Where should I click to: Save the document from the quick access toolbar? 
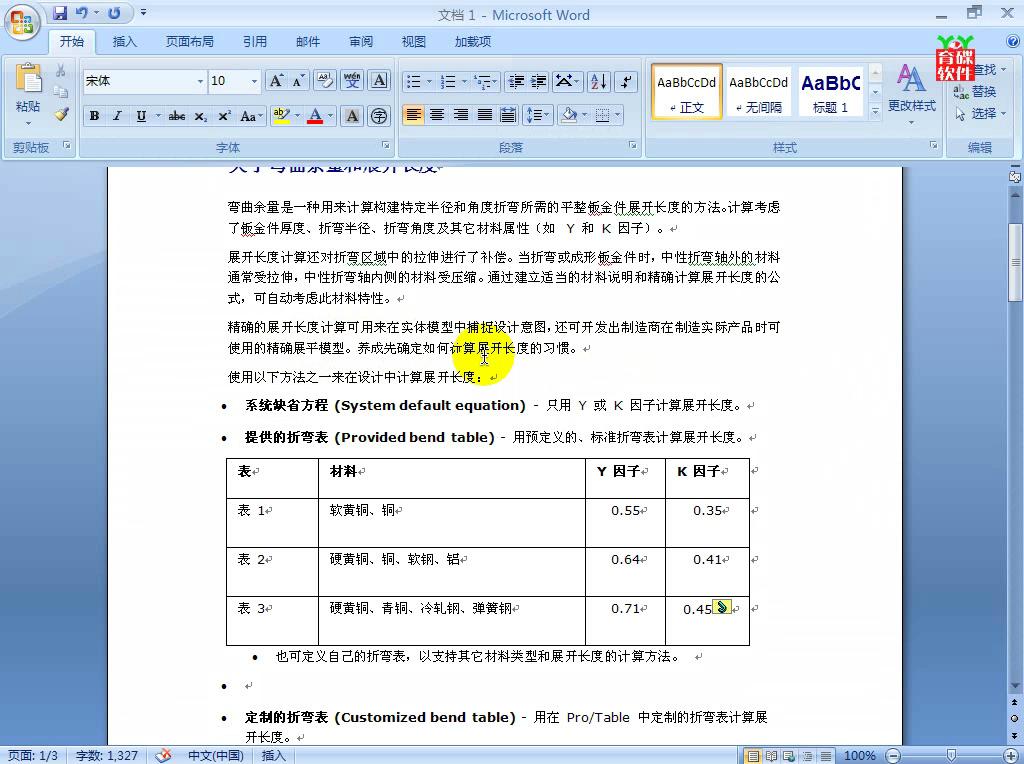pos(60,13)
